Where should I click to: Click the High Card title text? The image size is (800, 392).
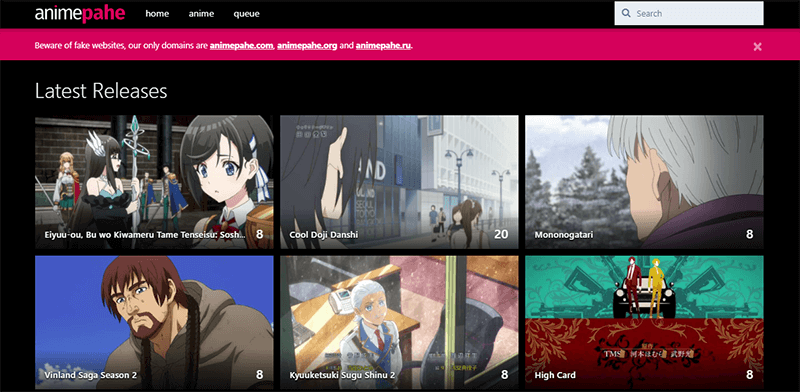pyautogui.click(x=555, y=375)
